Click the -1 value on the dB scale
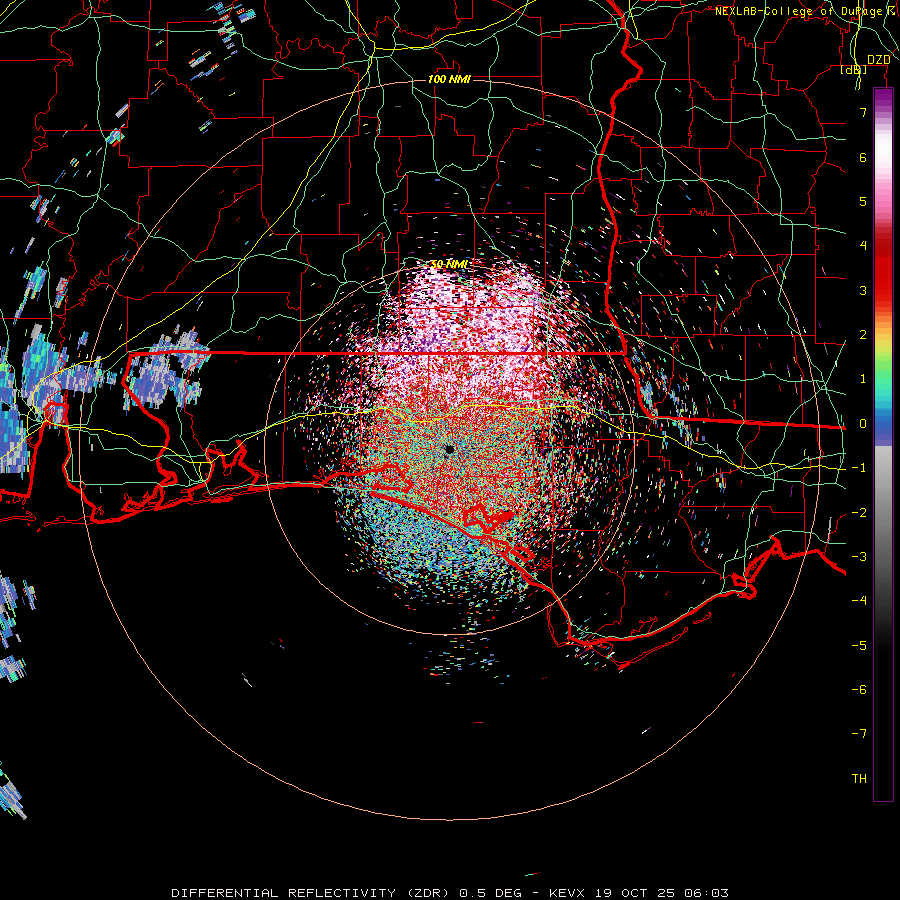The width and height of the screenshot is (900, 900). [x=859, y=468]
